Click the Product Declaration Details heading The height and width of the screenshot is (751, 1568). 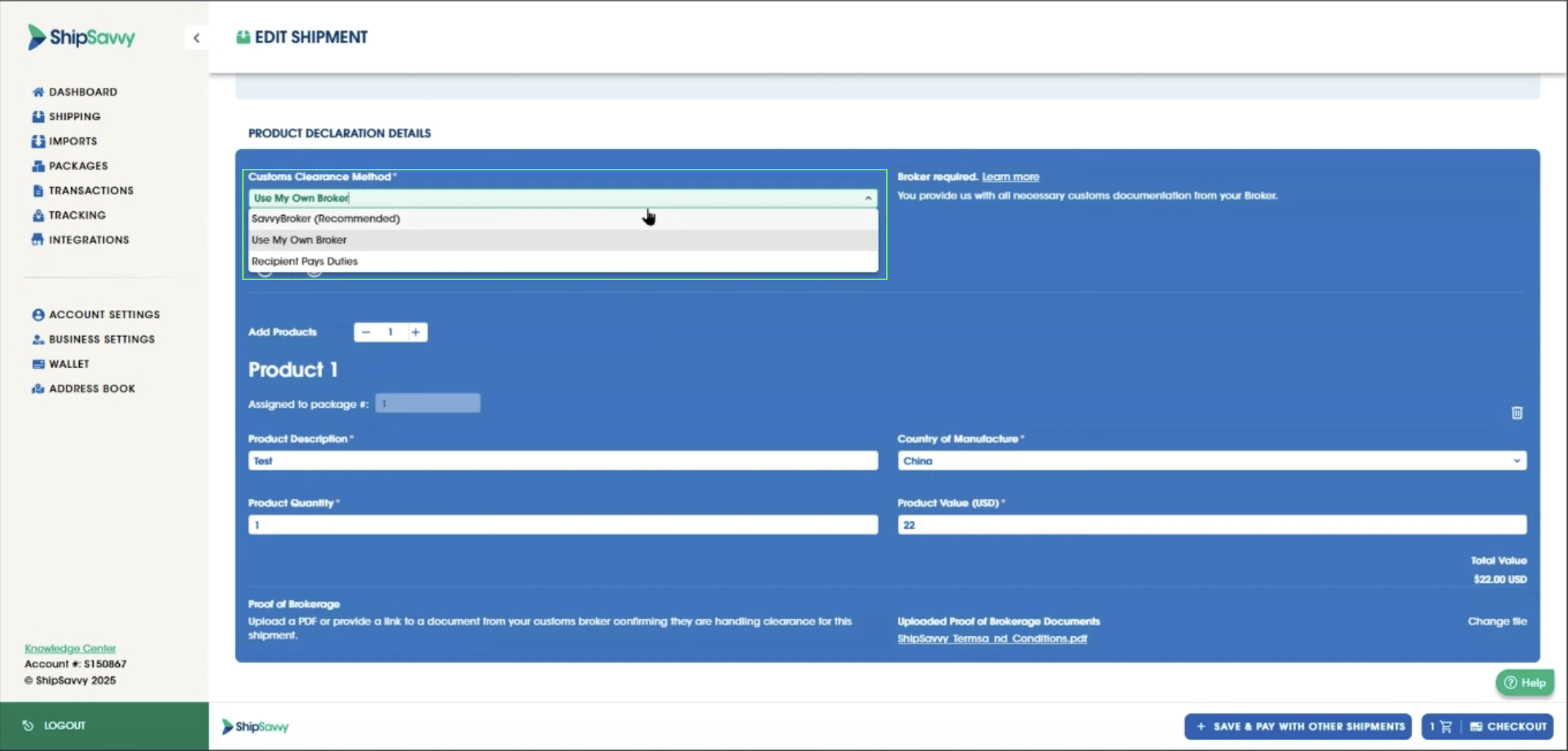tap(340, 133)
